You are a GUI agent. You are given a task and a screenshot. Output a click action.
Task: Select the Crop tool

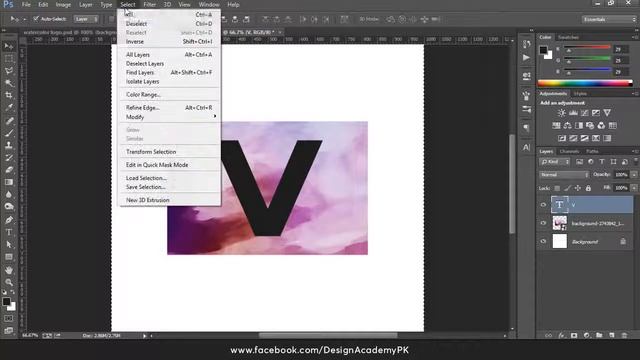click(x=9, y=95)
